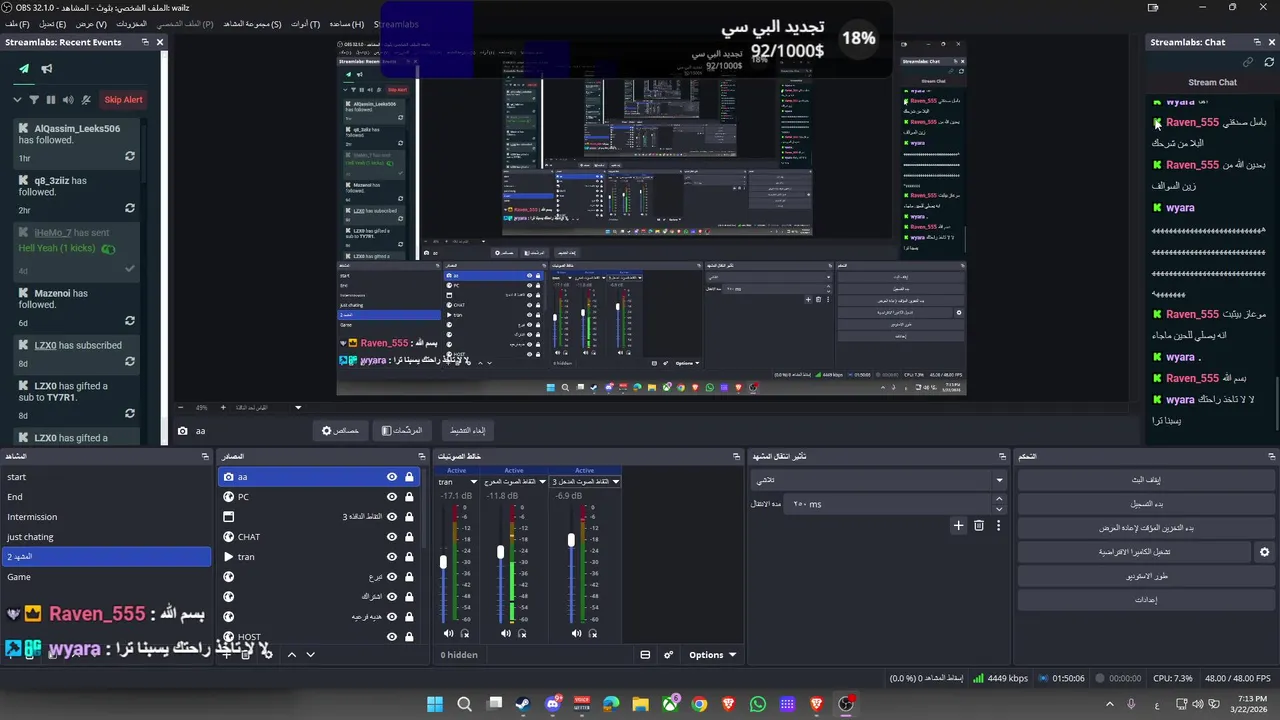The width and height of the screenshot is (1280, 720).
Task: Adjust the audio input 3 volume fader
Action: pos(571,540)
